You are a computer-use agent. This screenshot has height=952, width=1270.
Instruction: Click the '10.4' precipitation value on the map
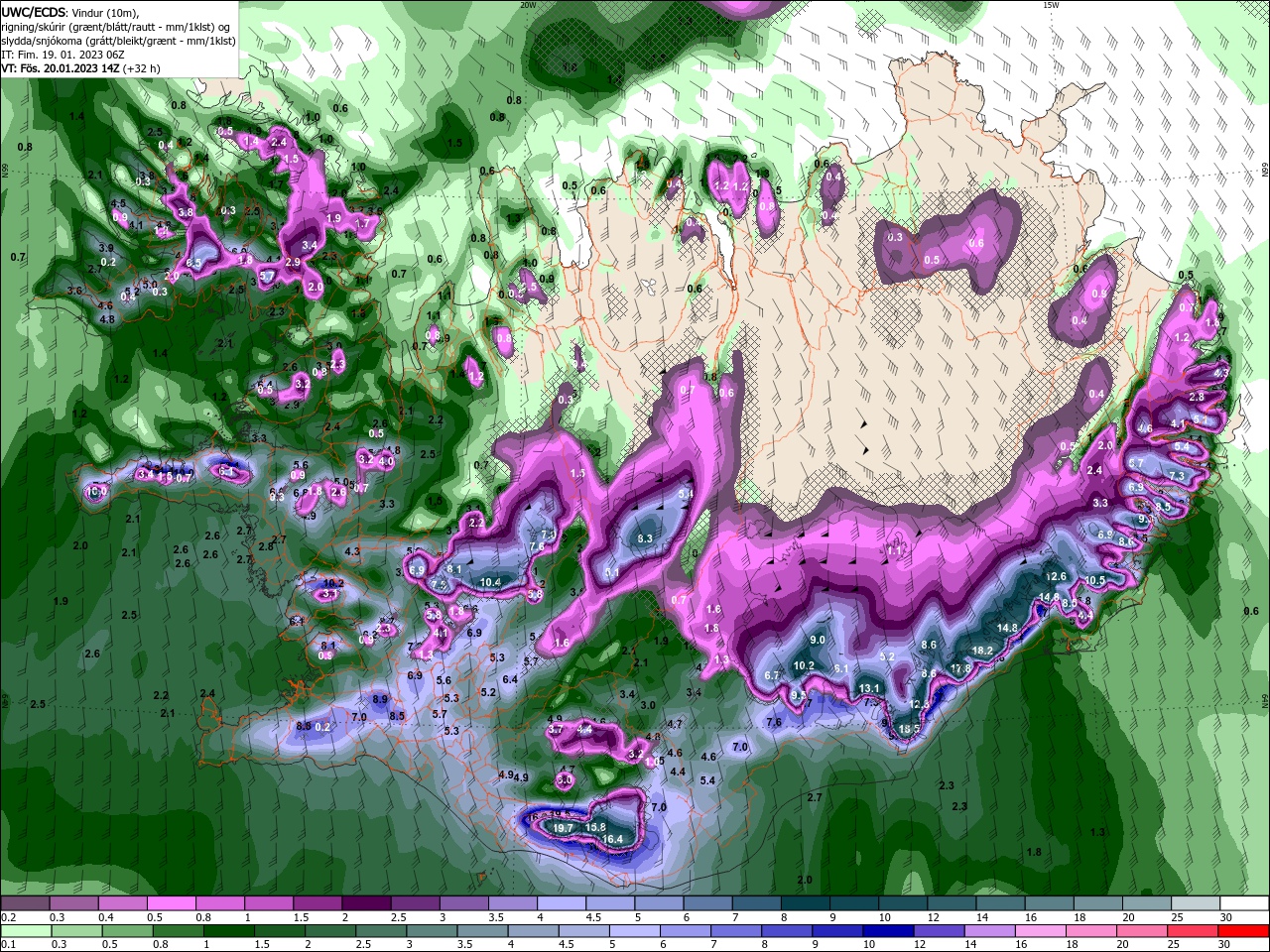tap(490, 582)
